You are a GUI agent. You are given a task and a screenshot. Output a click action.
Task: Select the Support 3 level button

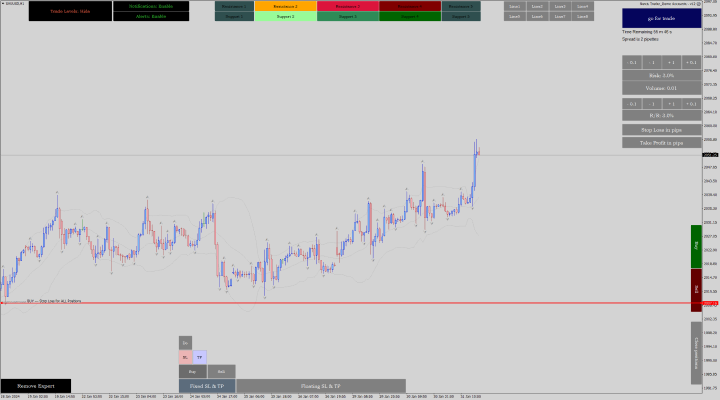click(347, 17)
